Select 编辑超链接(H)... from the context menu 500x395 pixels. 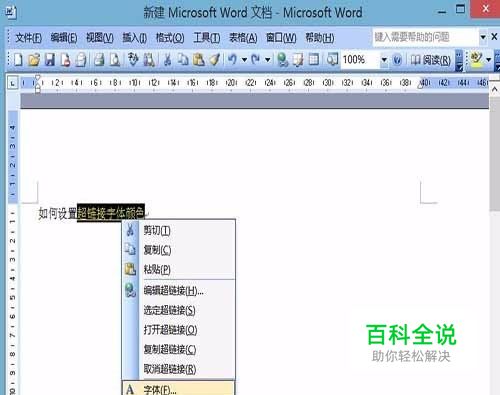(179, 291)
